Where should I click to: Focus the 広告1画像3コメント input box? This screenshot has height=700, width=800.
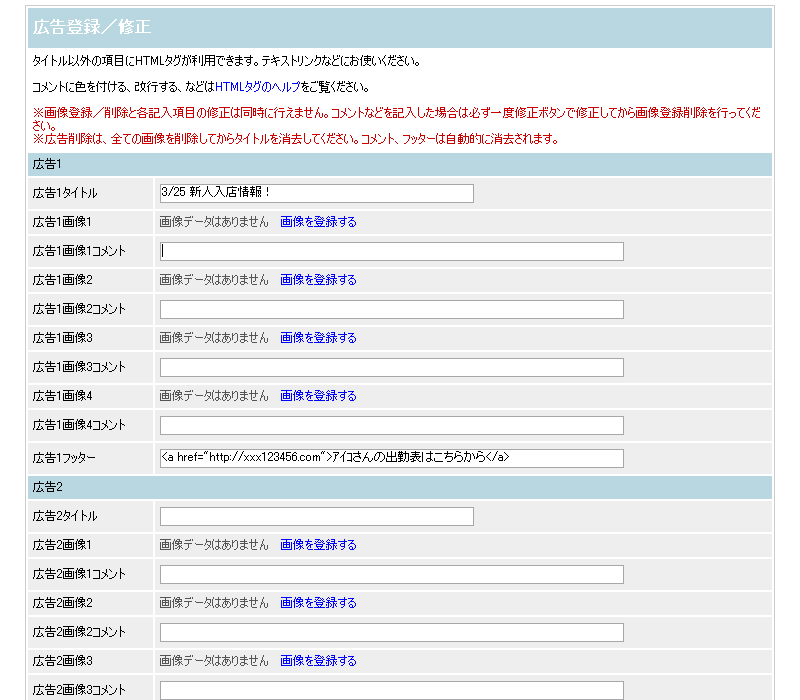click(x=390, y=367)
